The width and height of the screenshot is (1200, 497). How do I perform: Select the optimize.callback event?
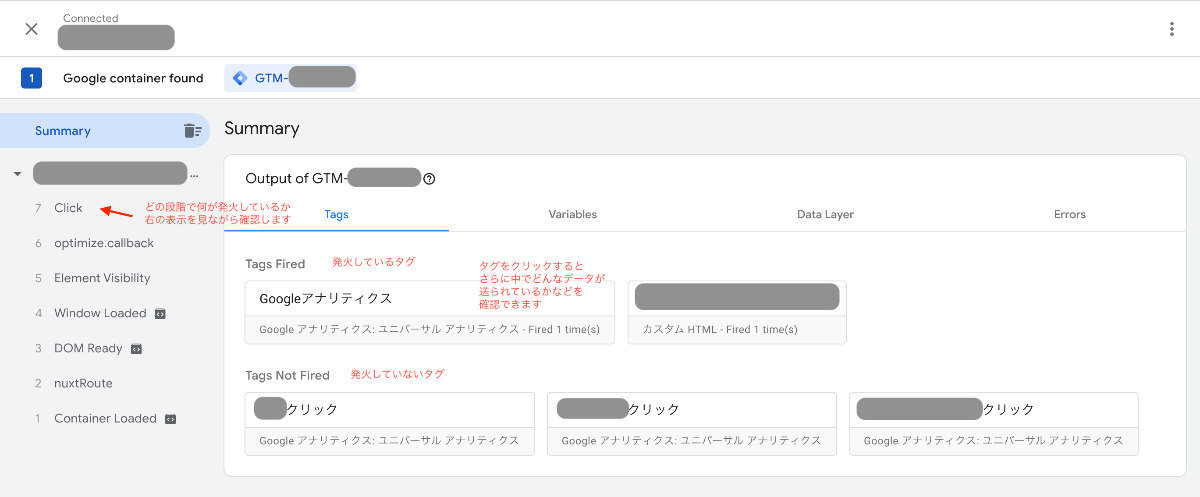pyautogui.click(x=104, y=243)
